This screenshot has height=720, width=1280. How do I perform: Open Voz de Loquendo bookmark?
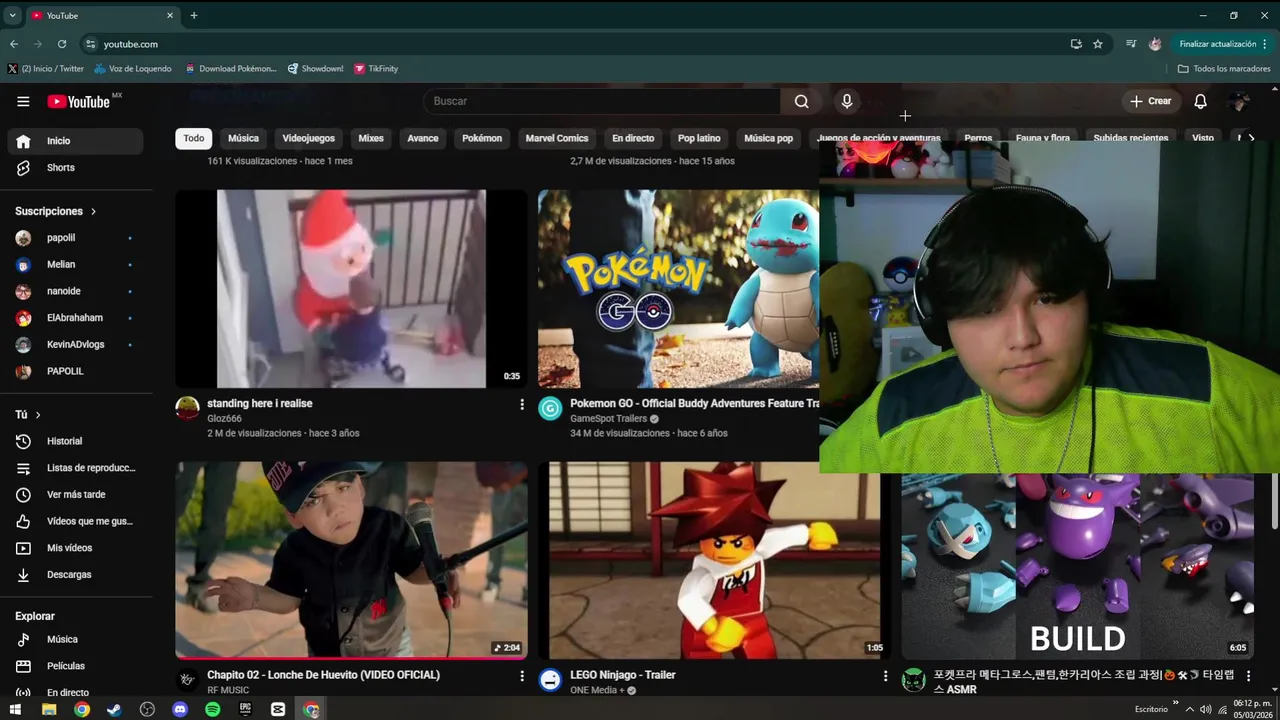[133, 69]
